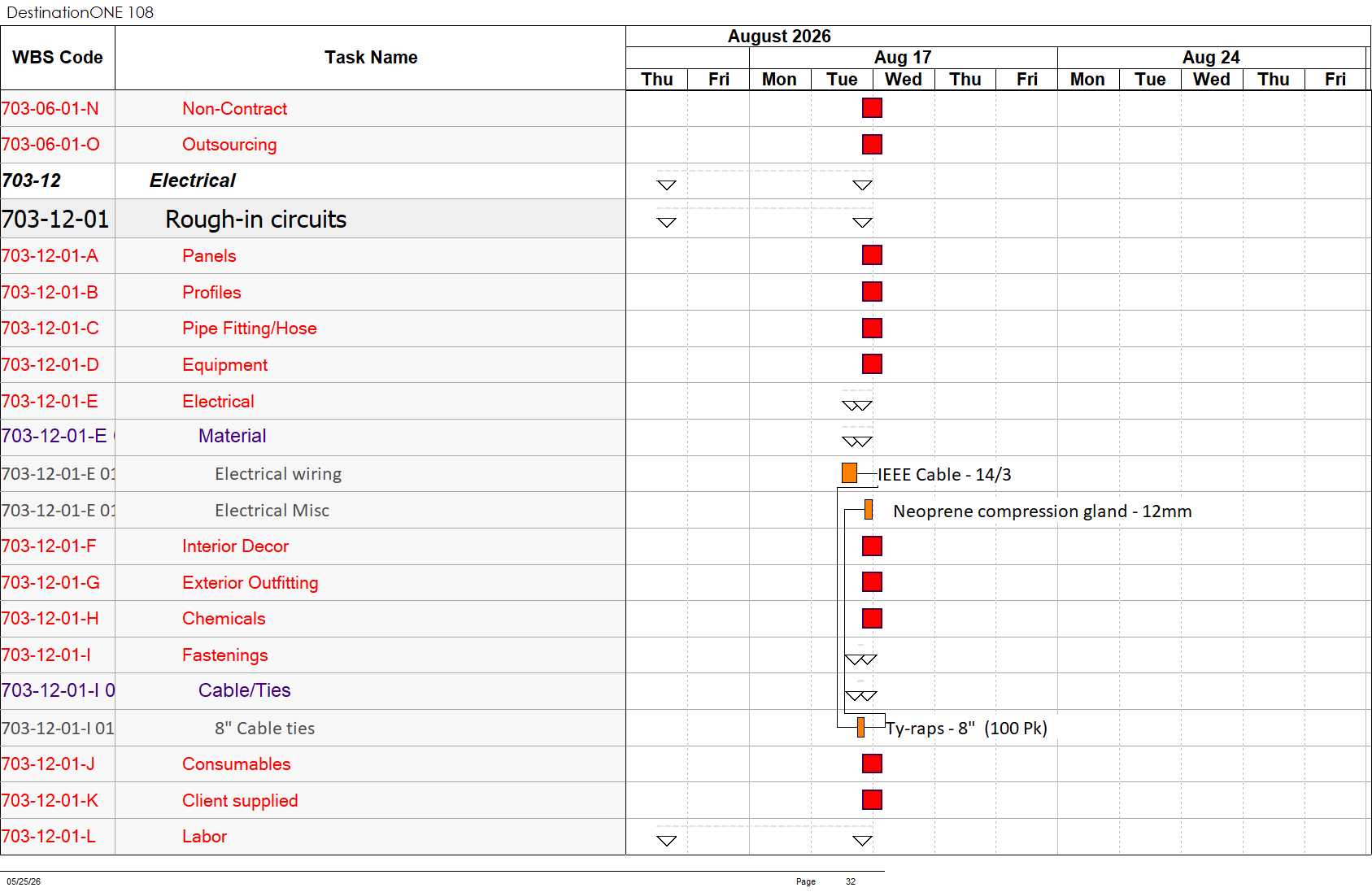Click the Material row summary marker

(857, 442)
